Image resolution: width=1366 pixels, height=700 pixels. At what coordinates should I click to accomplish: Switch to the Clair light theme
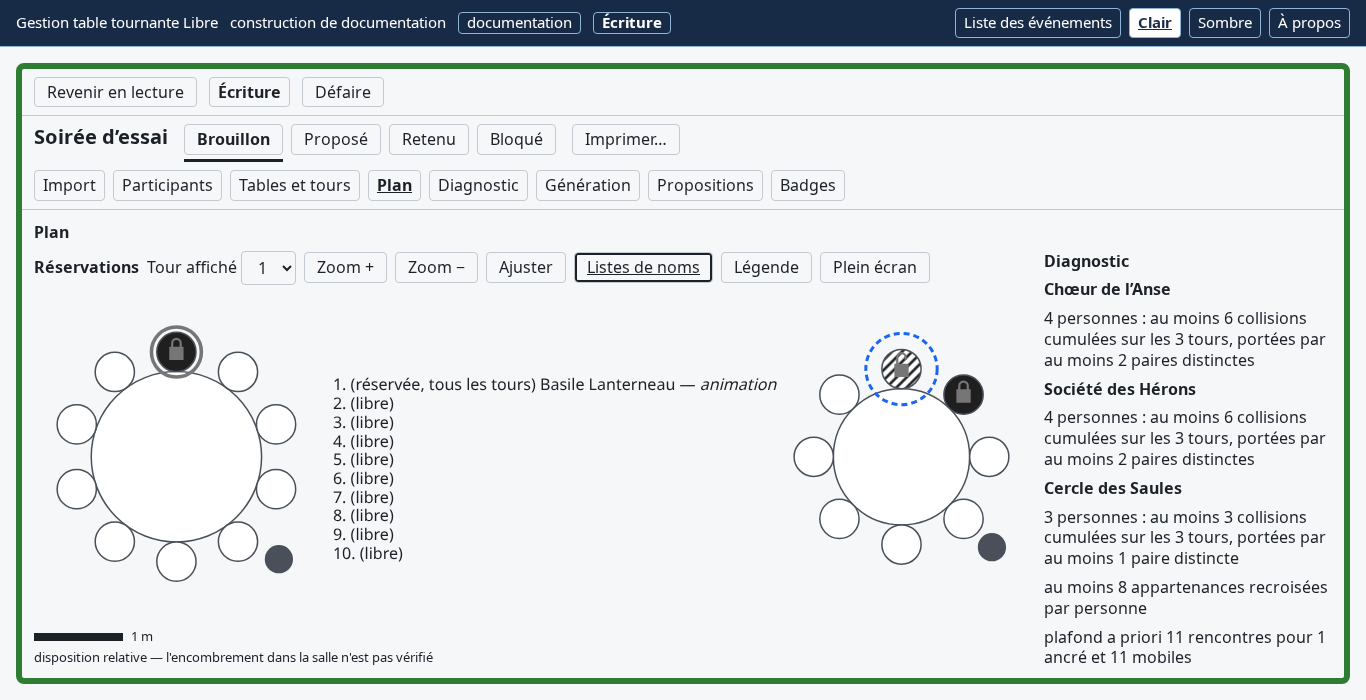pyautogui.click(x=1155, y=23)
